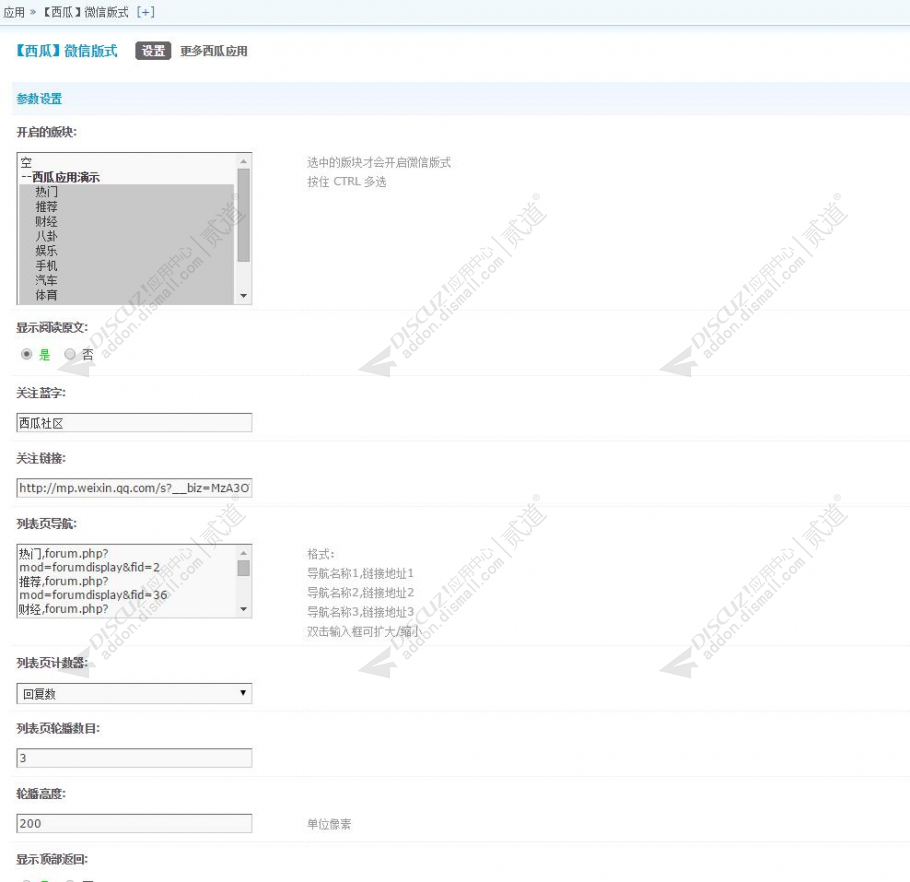Viewport: 910px width, 882px height.
Task: Focus the 关注蓝字 input field
Action: [134, 422]
